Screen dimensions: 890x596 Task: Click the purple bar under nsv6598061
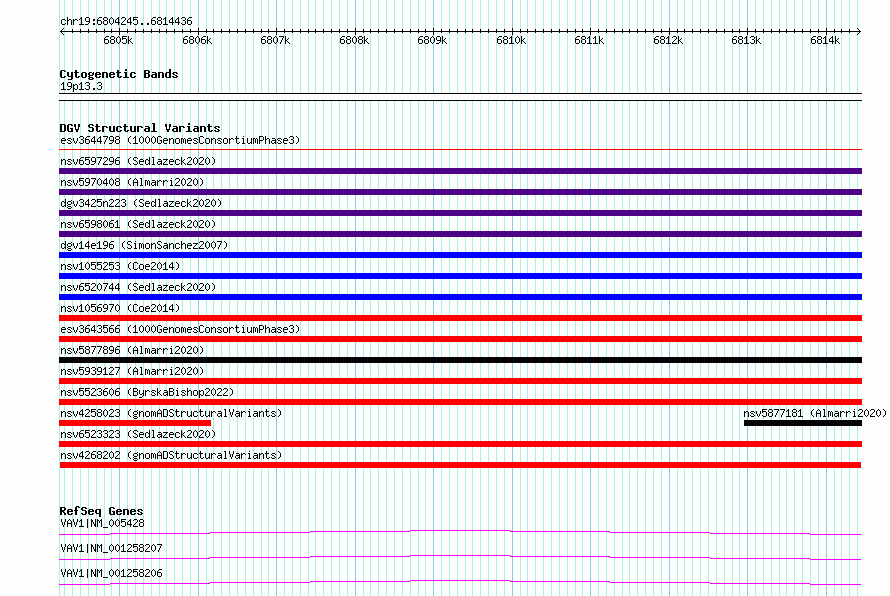click(460, 234)
